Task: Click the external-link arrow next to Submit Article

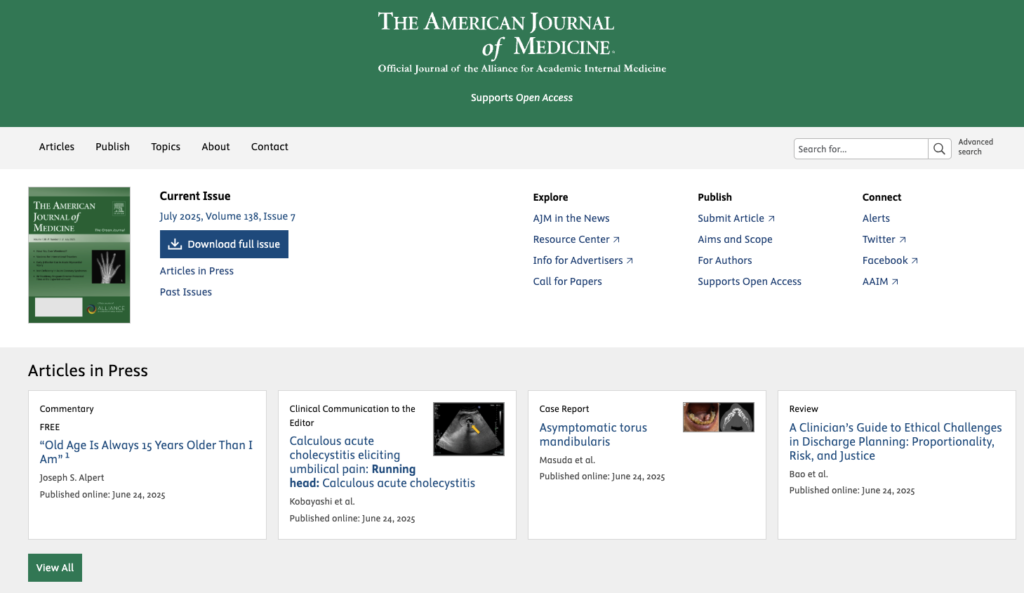Action: click(x=771, y=219)
